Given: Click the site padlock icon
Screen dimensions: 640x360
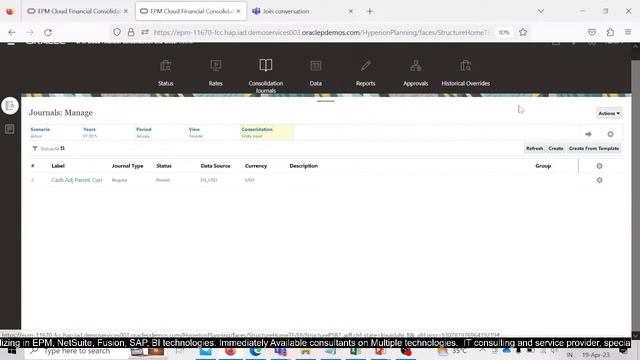Looking at the screenshot, I should pyautogui.click(x=131, y=32).
